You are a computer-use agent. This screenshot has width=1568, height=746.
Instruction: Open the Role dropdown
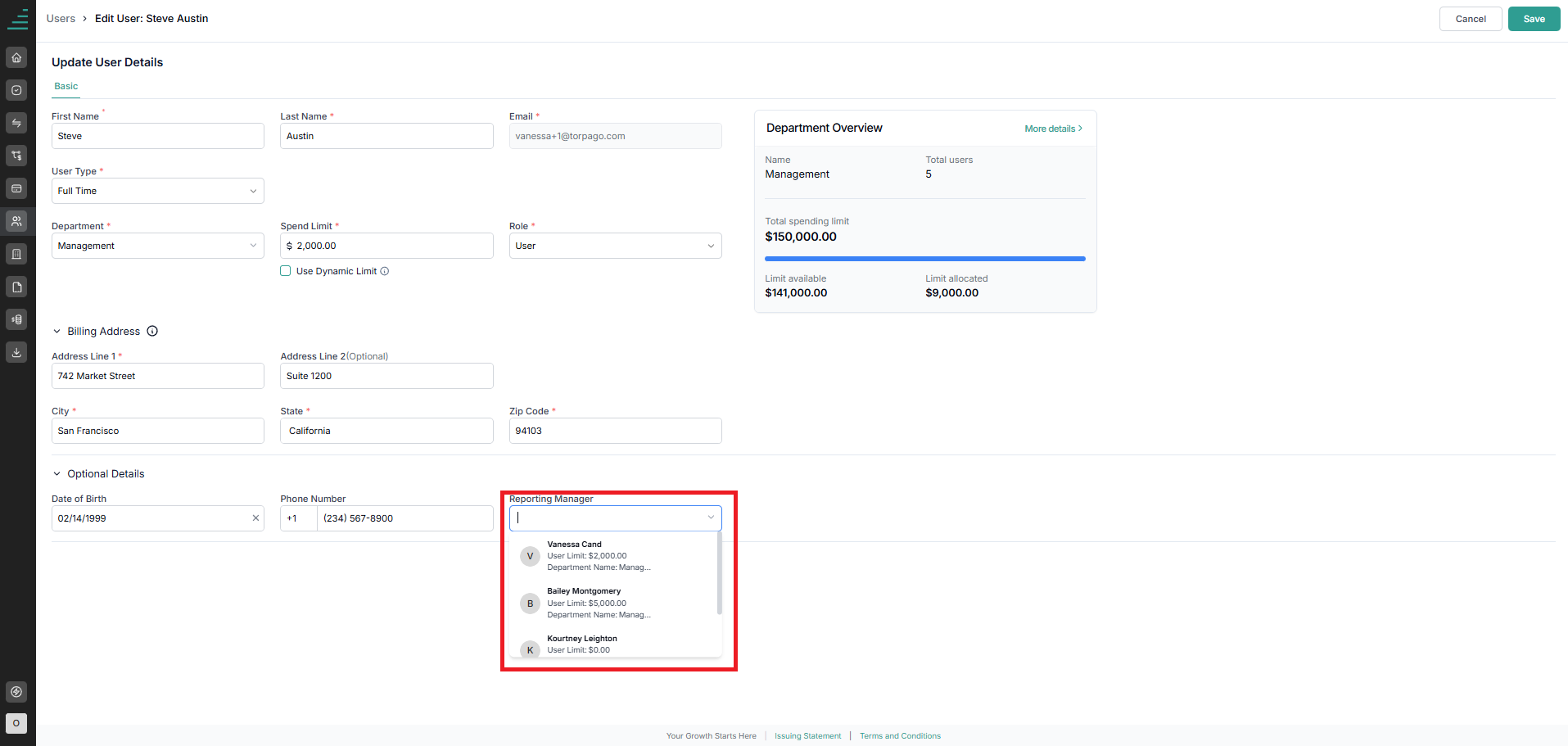[x=615, y=246]
